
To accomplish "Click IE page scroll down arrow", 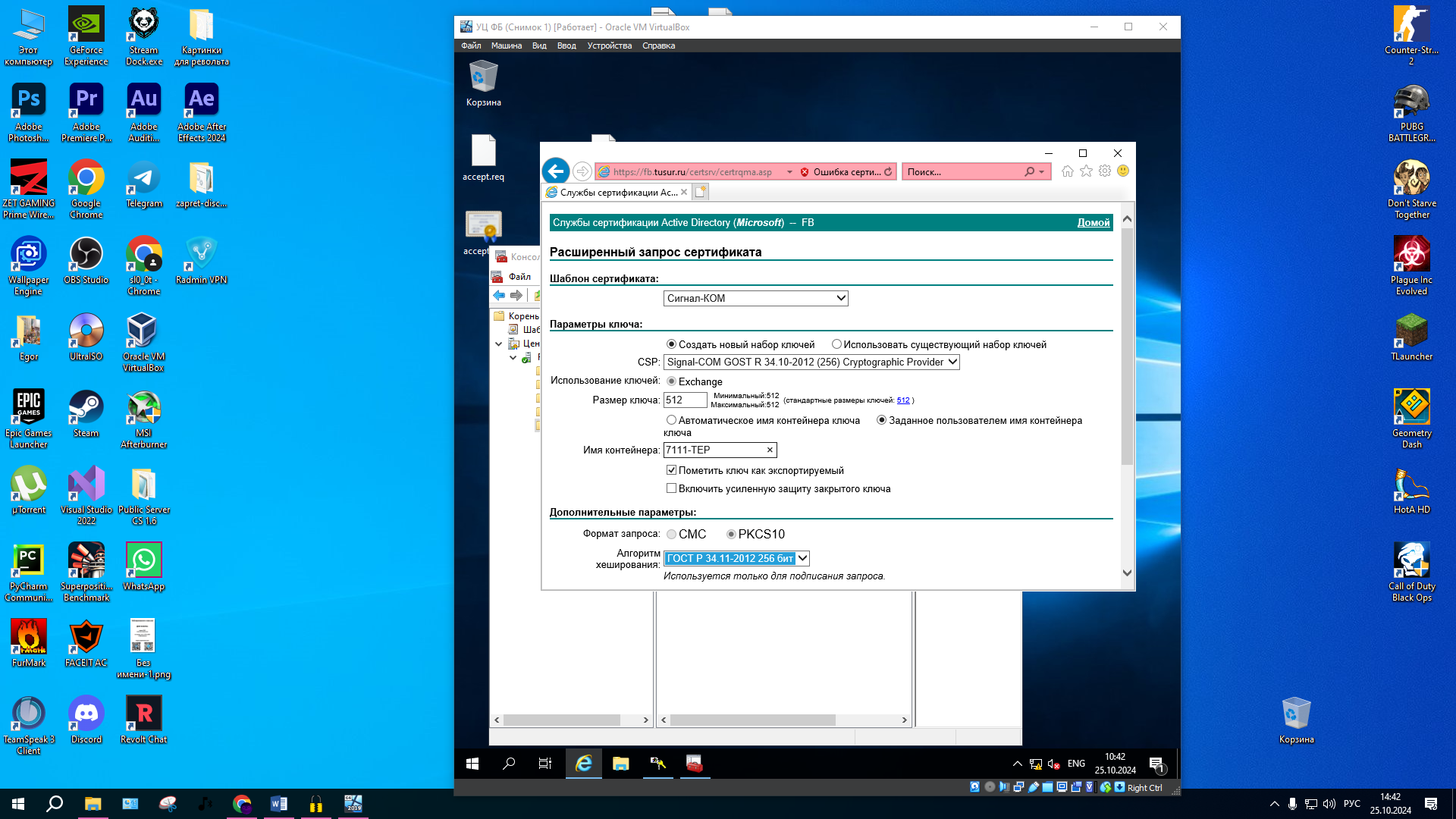I will tap(1127, 573).
